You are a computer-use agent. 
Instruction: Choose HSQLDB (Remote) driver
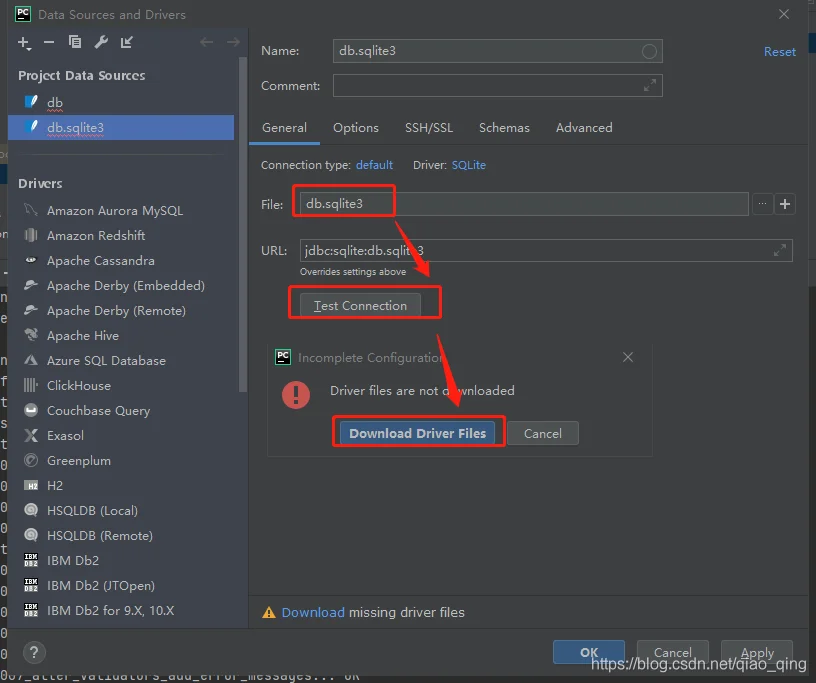[x=123, y=535]
